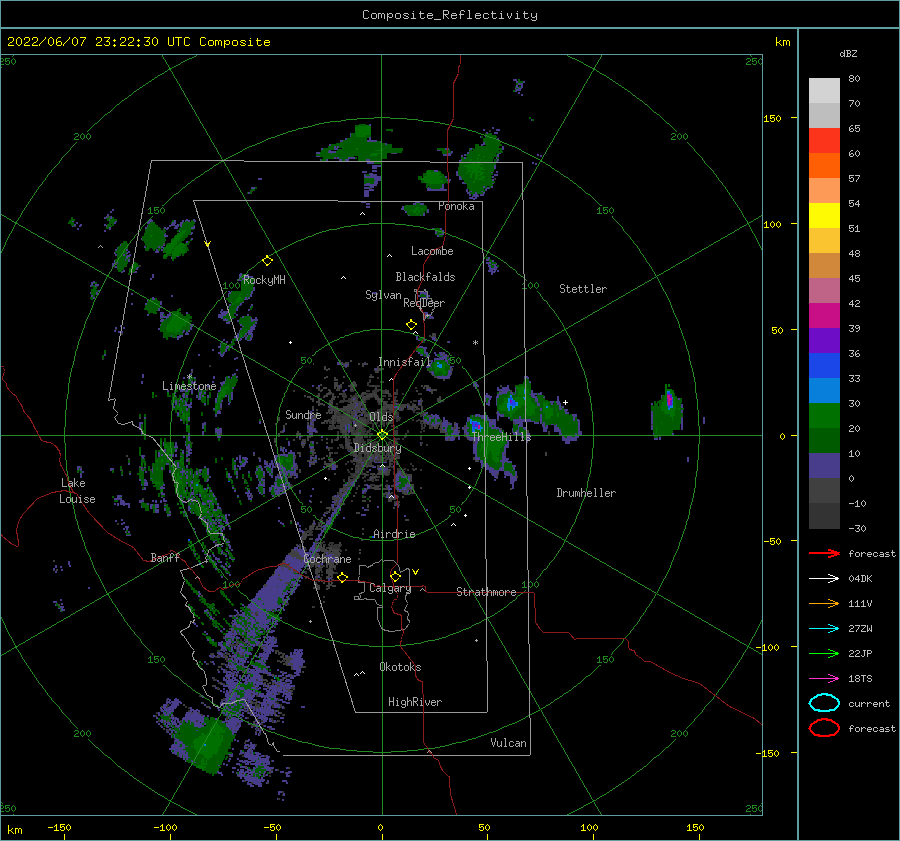Click the ThreeHills label
900x841 pixels.
502,437
